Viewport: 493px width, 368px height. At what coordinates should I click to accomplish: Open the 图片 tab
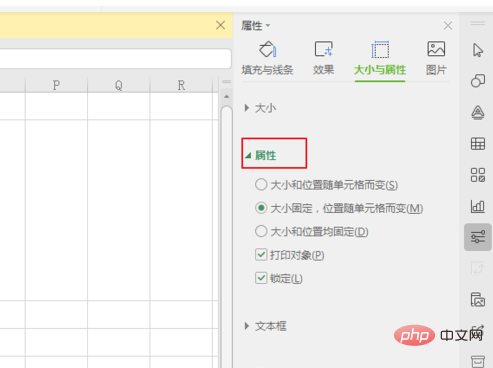[x=436, y=58]
